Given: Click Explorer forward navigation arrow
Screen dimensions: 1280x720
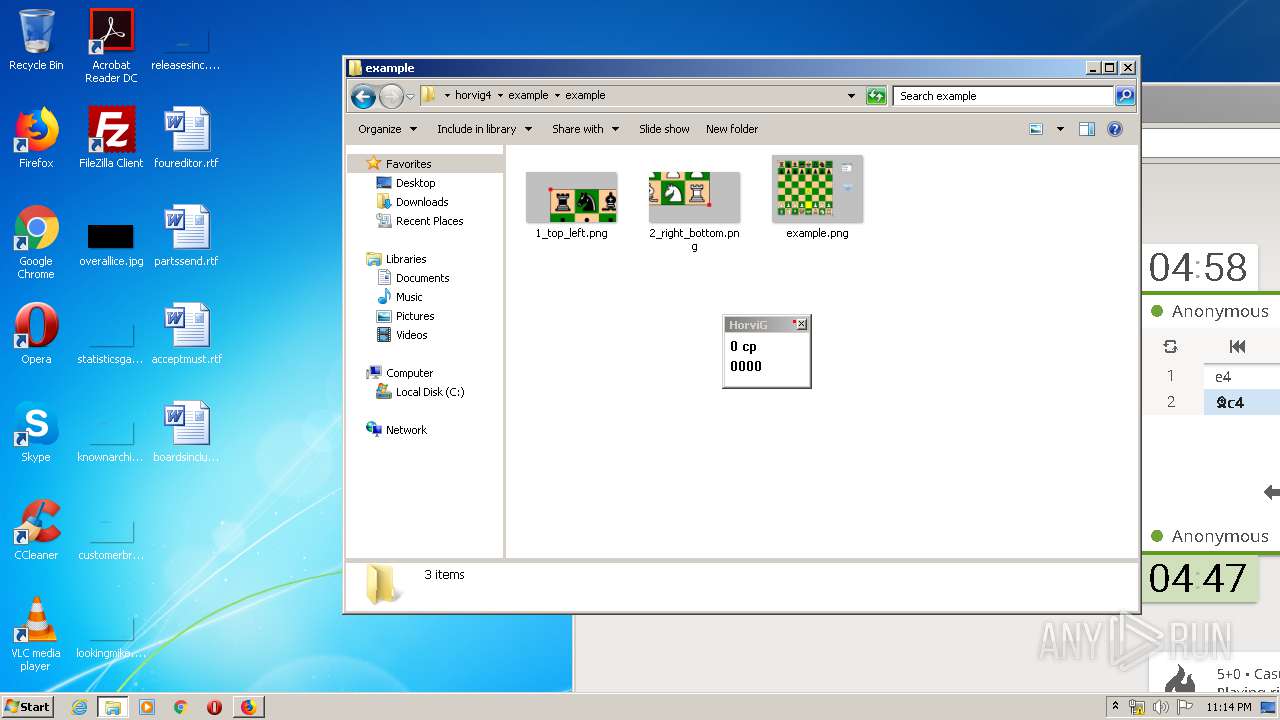Looking at the screenshot, I should [391, 96].
